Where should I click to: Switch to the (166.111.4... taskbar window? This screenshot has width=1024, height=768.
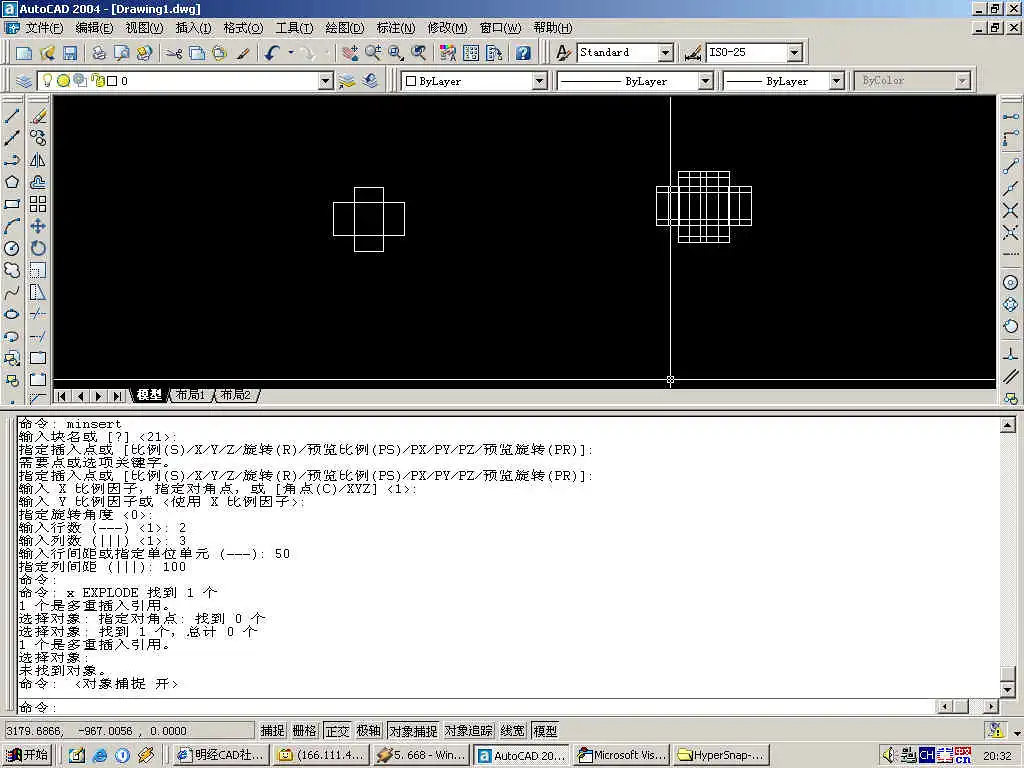click(321, 755)
